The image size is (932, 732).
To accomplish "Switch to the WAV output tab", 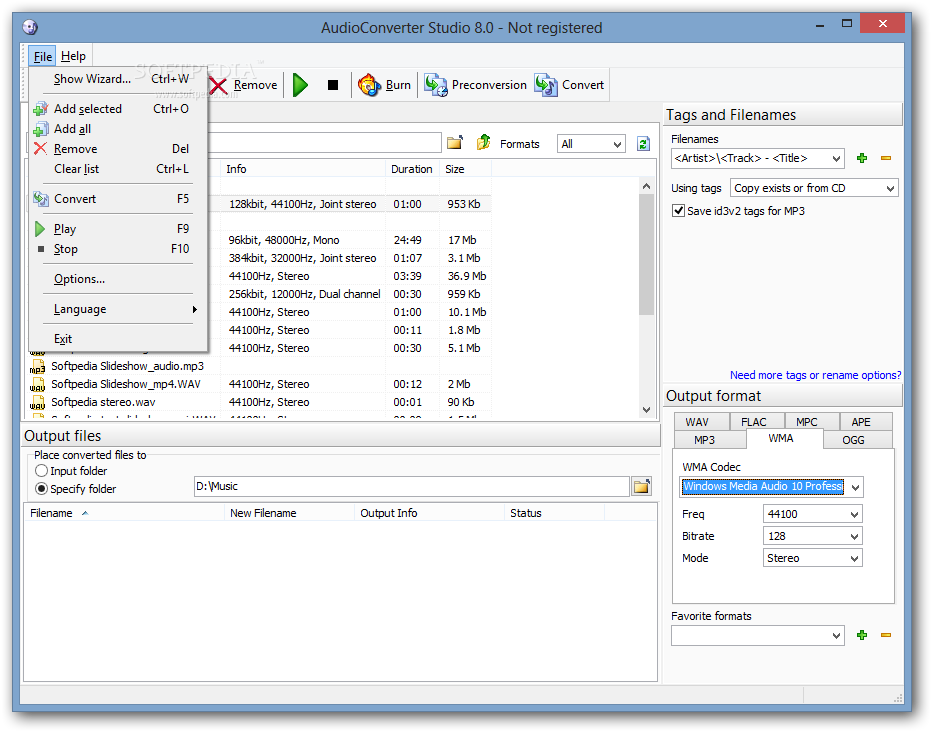I will (x=702, y=422).
